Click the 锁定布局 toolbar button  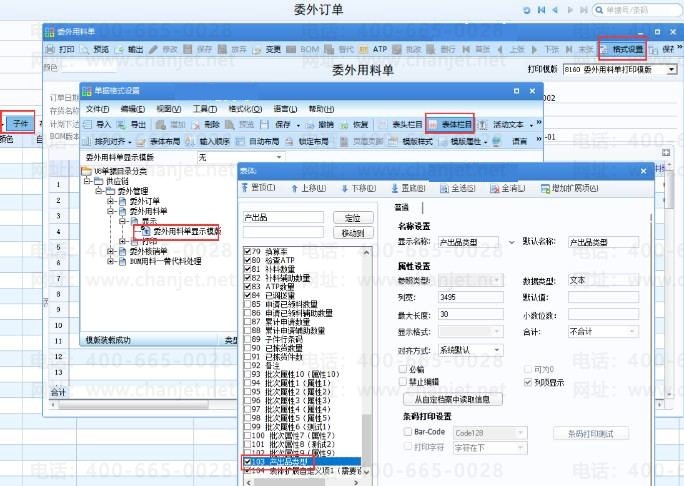[307, 141]
